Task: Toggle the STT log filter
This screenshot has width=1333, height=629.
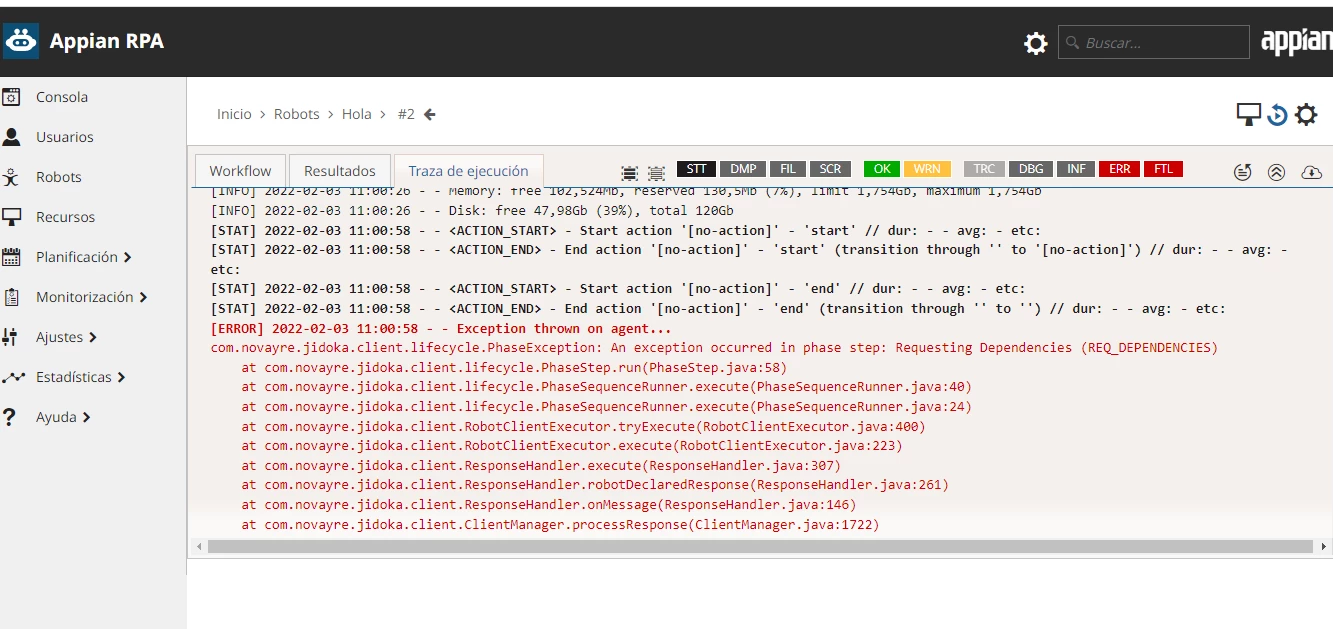Action: point(696,169)
